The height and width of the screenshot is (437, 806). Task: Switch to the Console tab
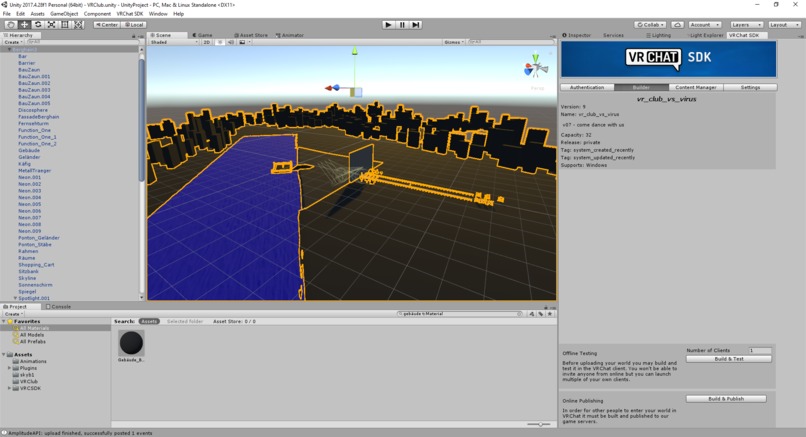(58, 306)
